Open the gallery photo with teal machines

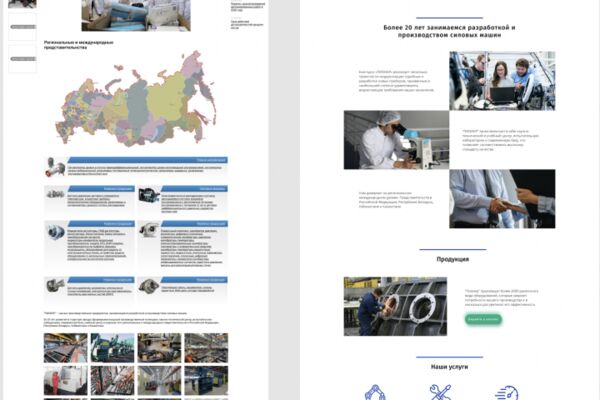(112, 348)
